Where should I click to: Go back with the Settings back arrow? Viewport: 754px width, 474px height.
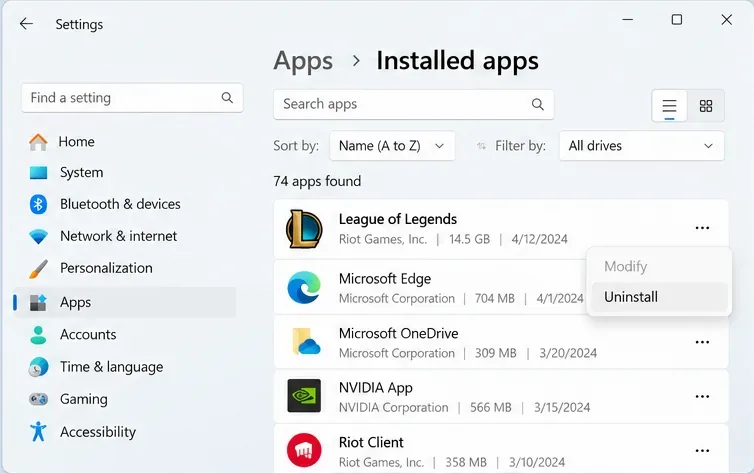click(x=26, y=24)
